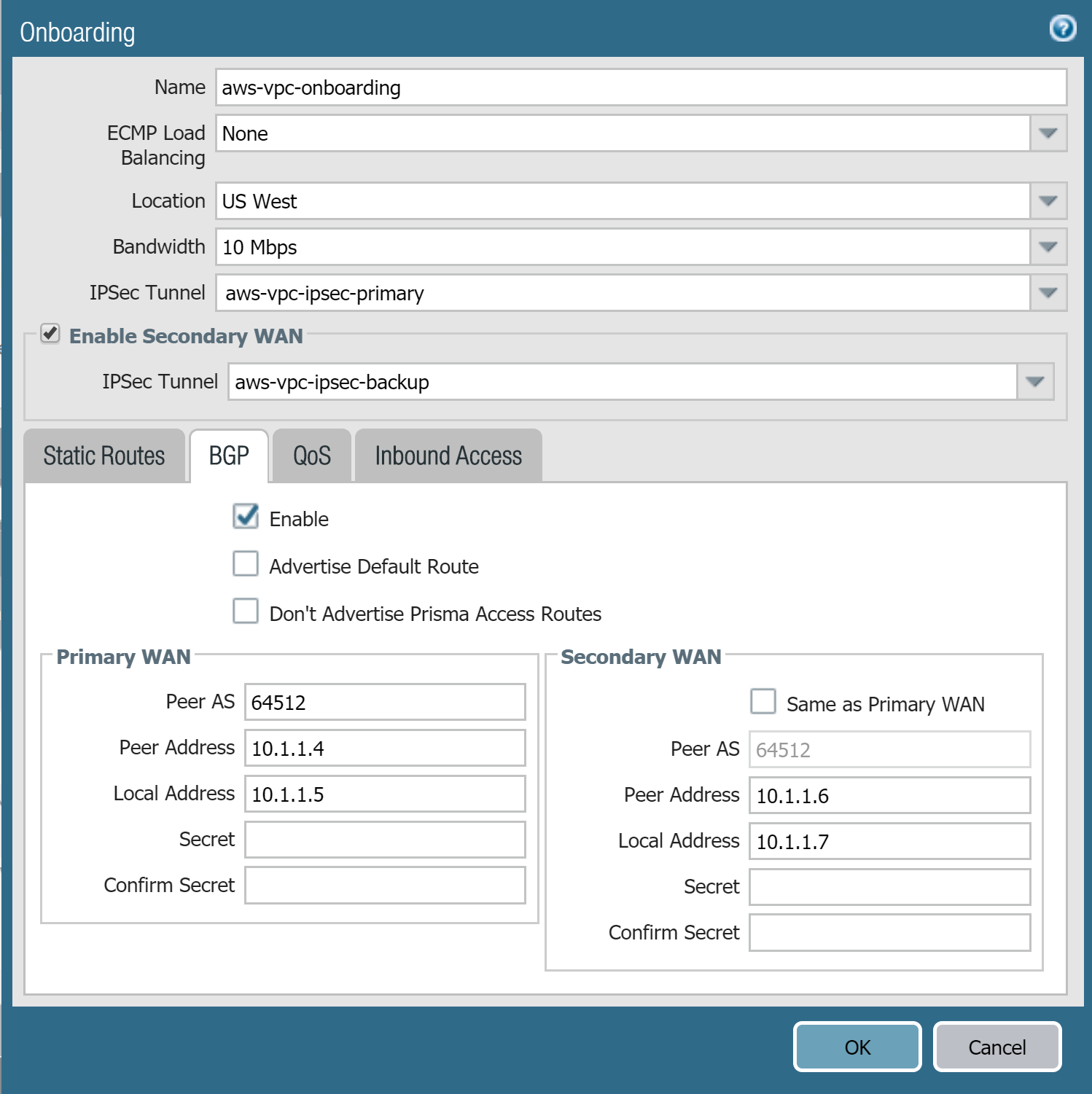1092x1094 pixels.
Task: Uncheck Enable Secondary WAN checkbox
Action: pyautogui.click(x=50, y=334)
